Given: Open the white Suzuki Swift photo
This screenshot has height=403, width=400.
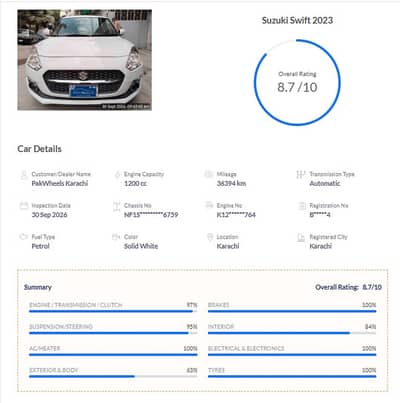Looking at the screenshot, I should click(x=85, y=60).
